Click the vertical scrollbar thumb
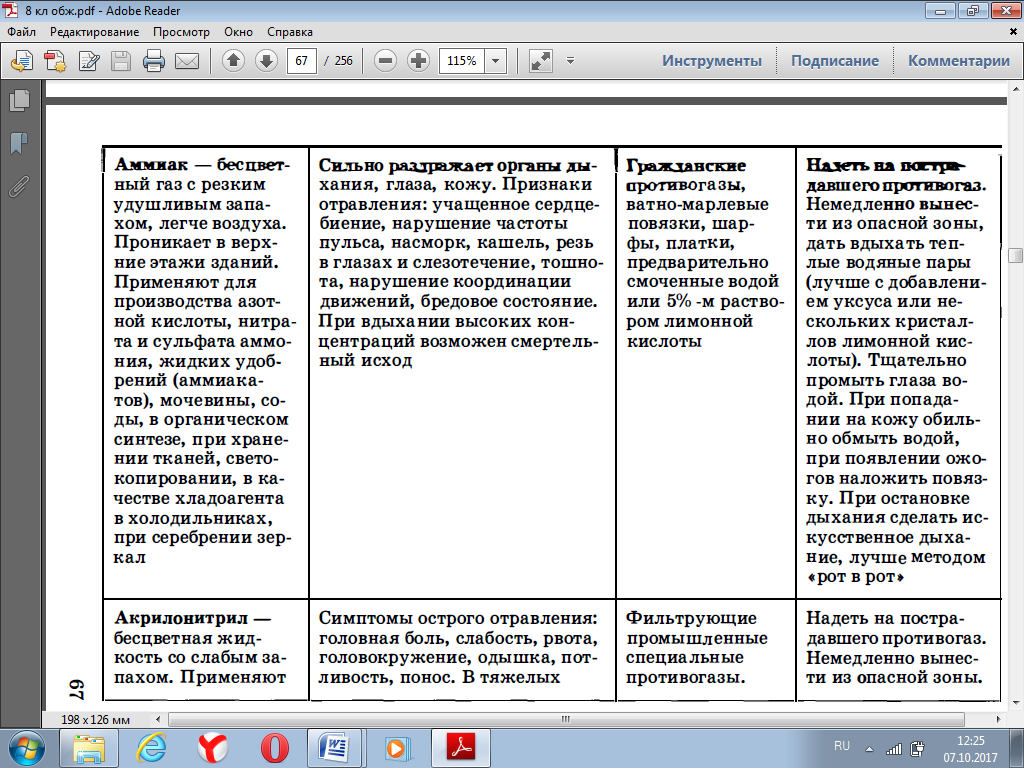 [x=1015, y=254]
